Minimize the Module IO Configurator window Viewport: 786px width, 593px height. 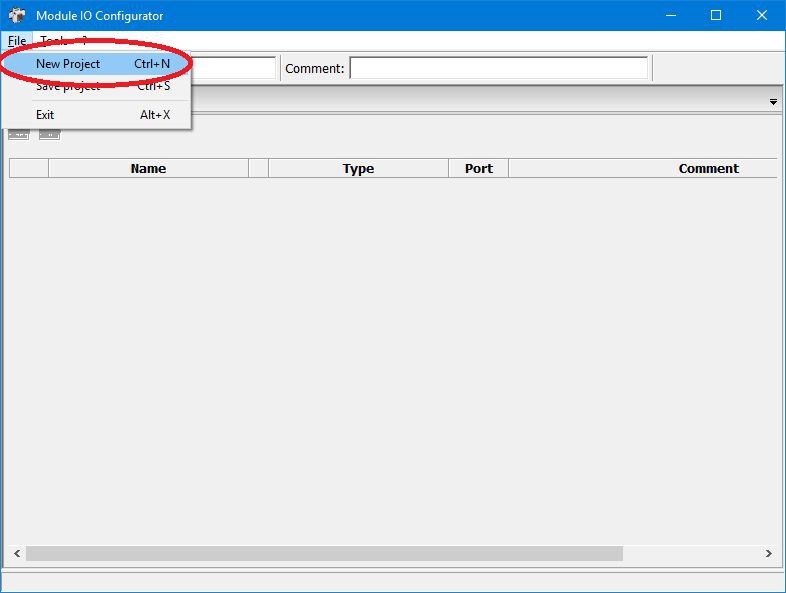[671, 15]
